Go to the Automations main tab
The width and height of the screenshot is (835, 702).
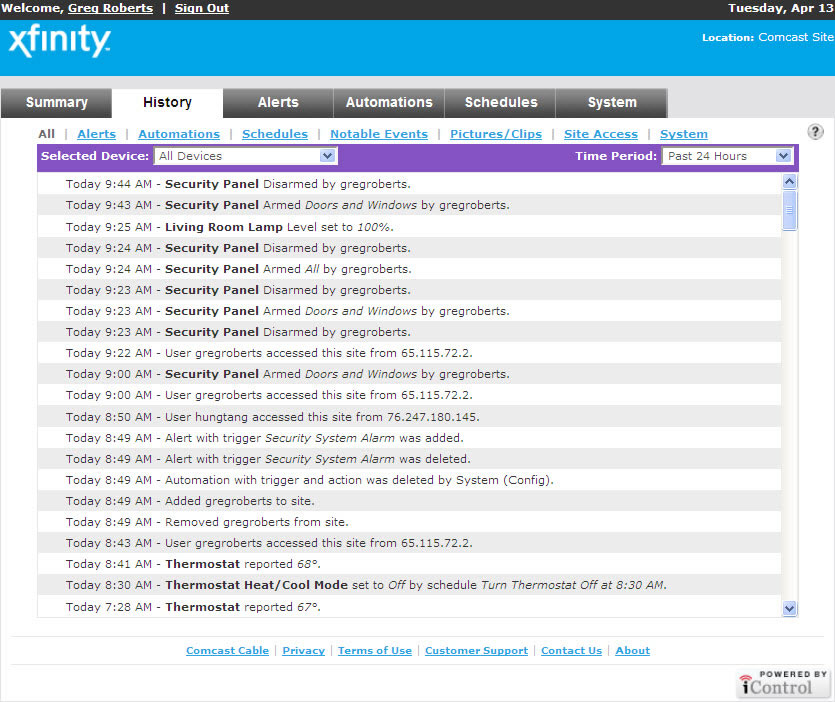click(389, 103)
